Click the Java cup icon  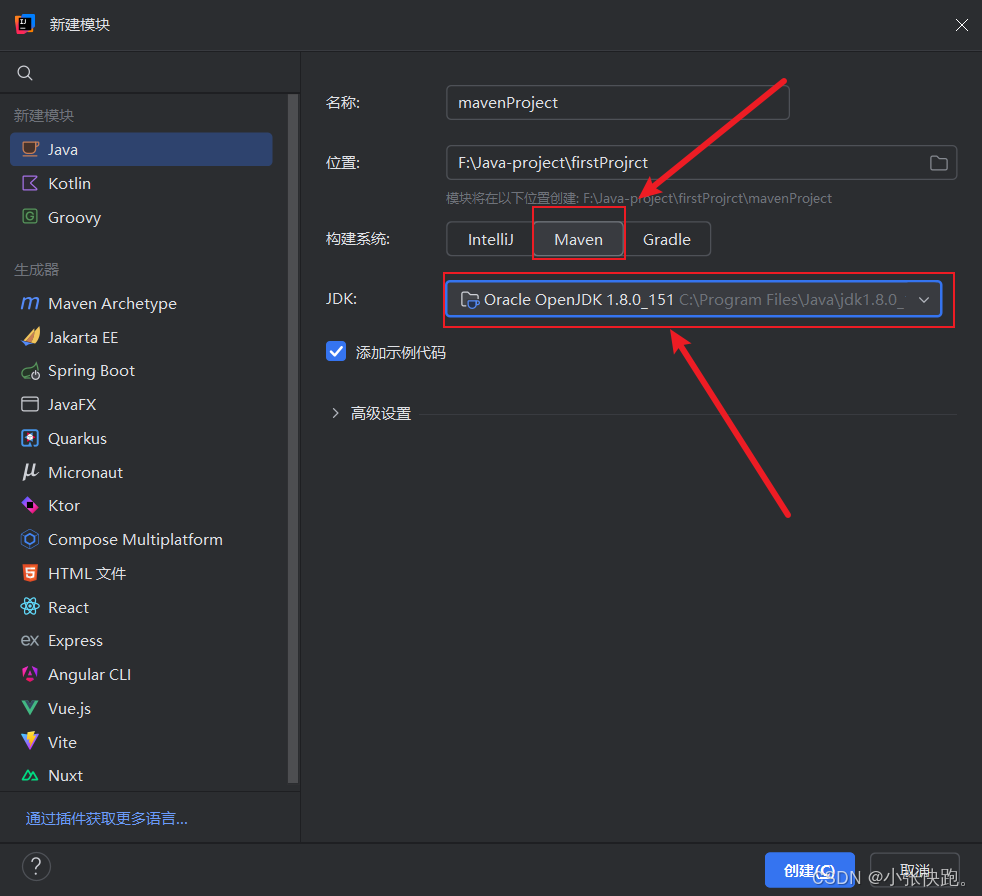30,149
